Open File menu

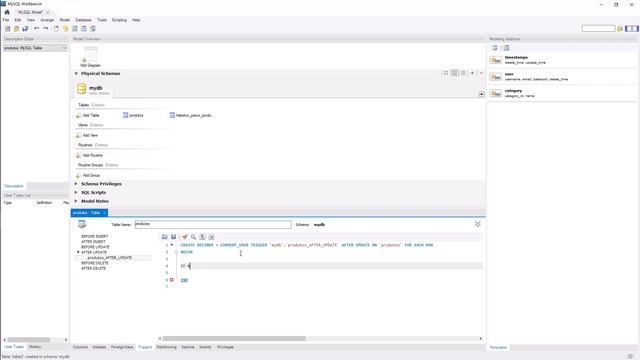tap(6, 20)
